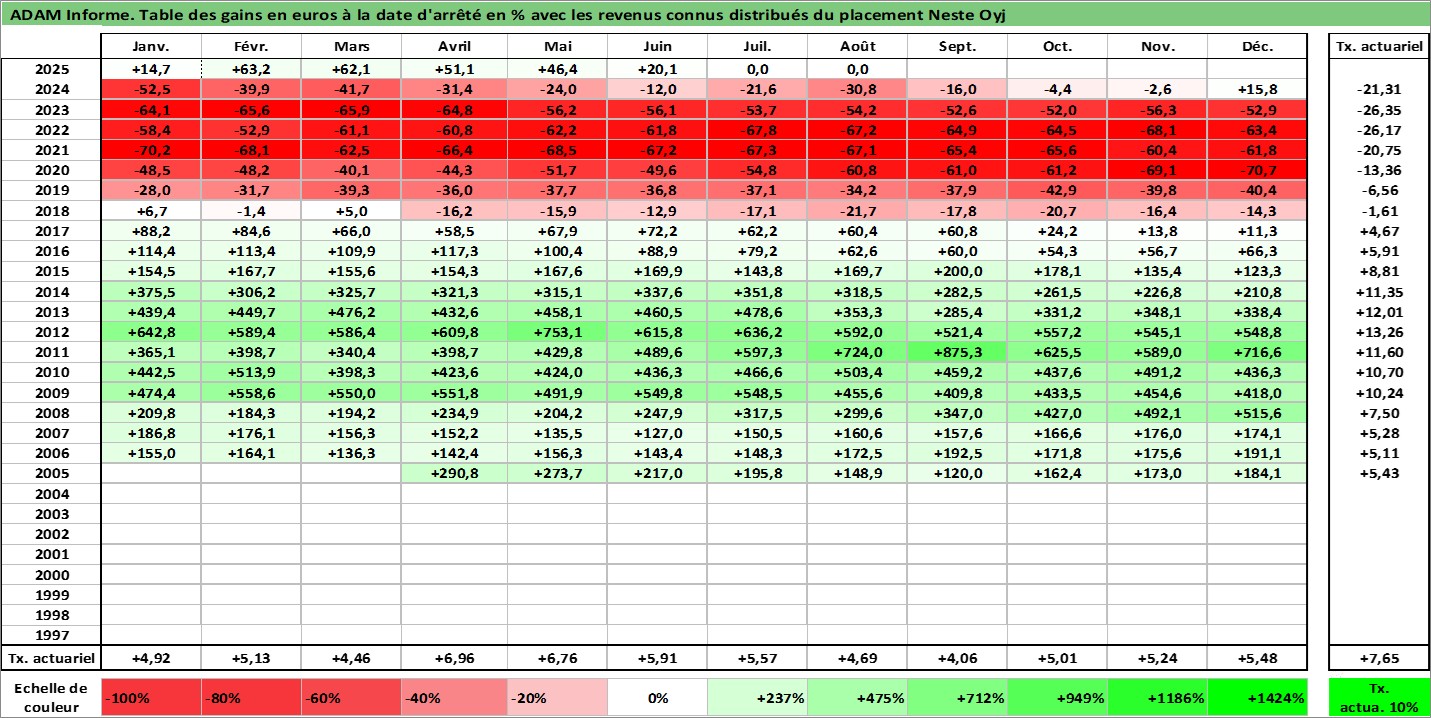The width and height of the screenshot is (1431, 718).
Task: Click the Avril actuarial total +6,96
Action: (454, 658)
